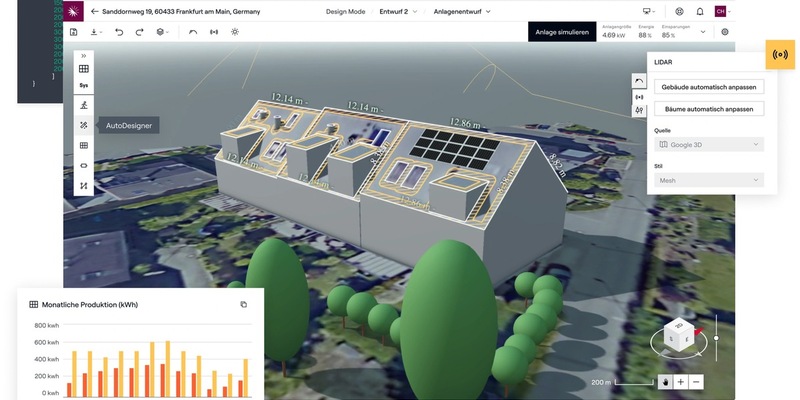Zoom in with the plus button
Image resolution: width=800 pixels, height=400 pixels.
(x=681, y=382)
